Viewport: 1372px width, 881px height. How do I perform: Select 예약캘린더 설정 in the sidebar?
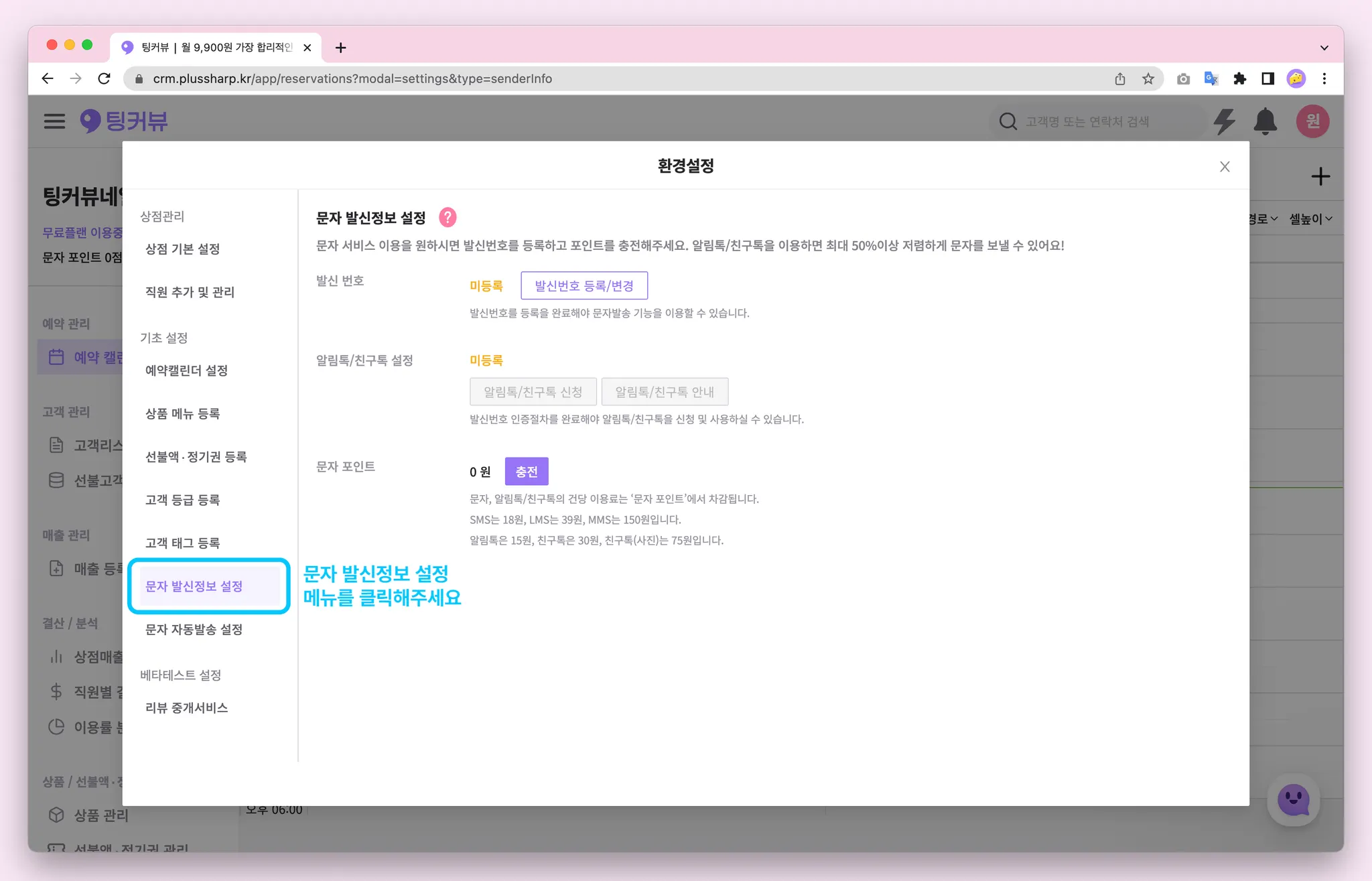[186, 370]
